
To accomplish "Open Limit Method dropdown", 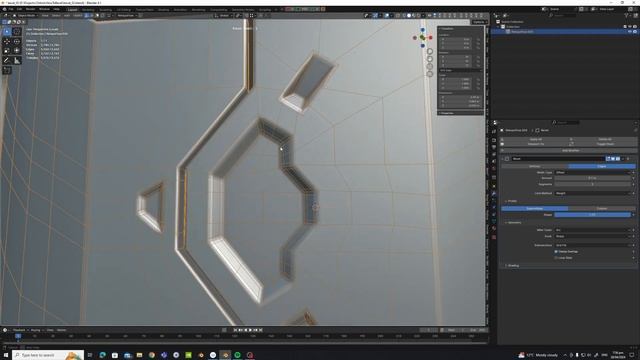I will point(593,193).
